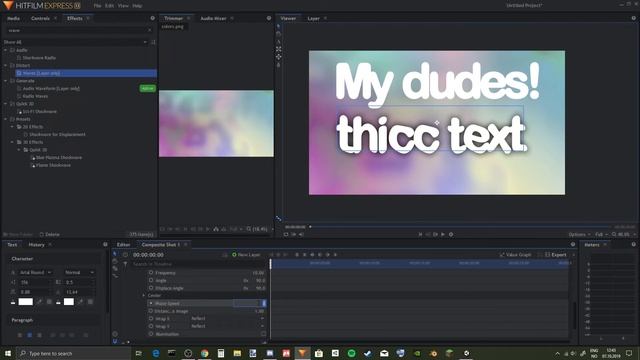Screen dimensions: 640x360
Task: Click the timeline Selection tool icon
Action: pyautogui.click(x=115, y=253)
